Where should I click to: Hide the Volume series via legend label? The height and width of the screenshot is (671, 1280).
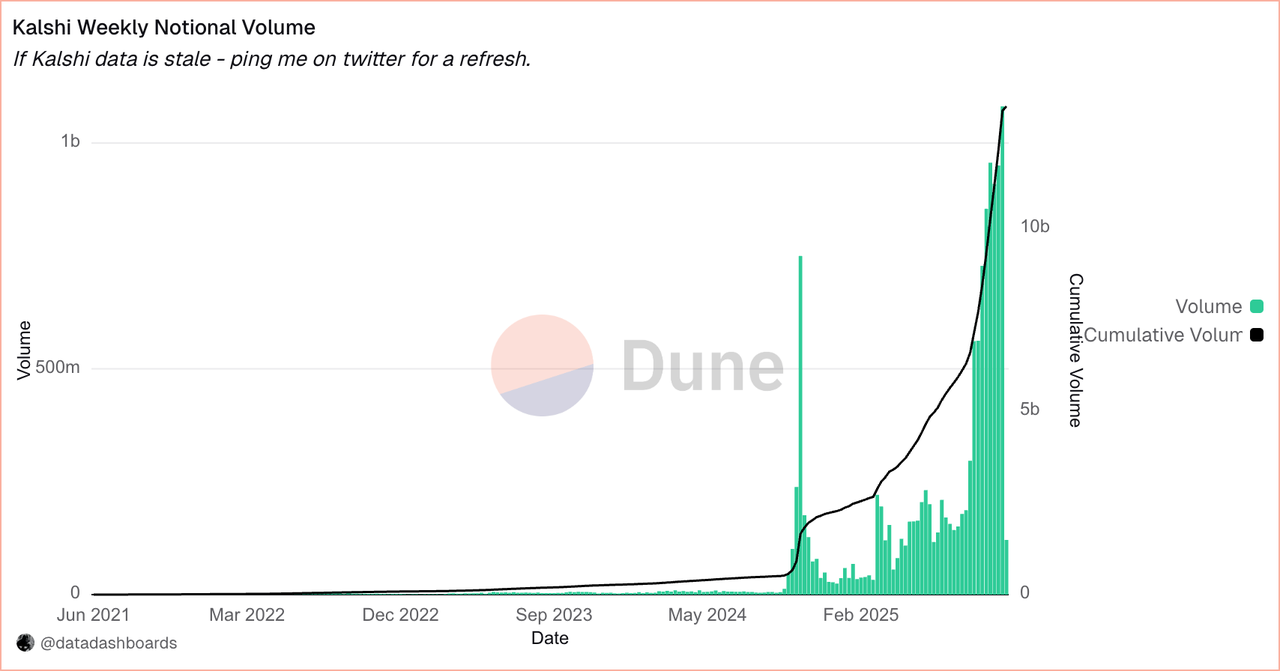(1208, 307)
